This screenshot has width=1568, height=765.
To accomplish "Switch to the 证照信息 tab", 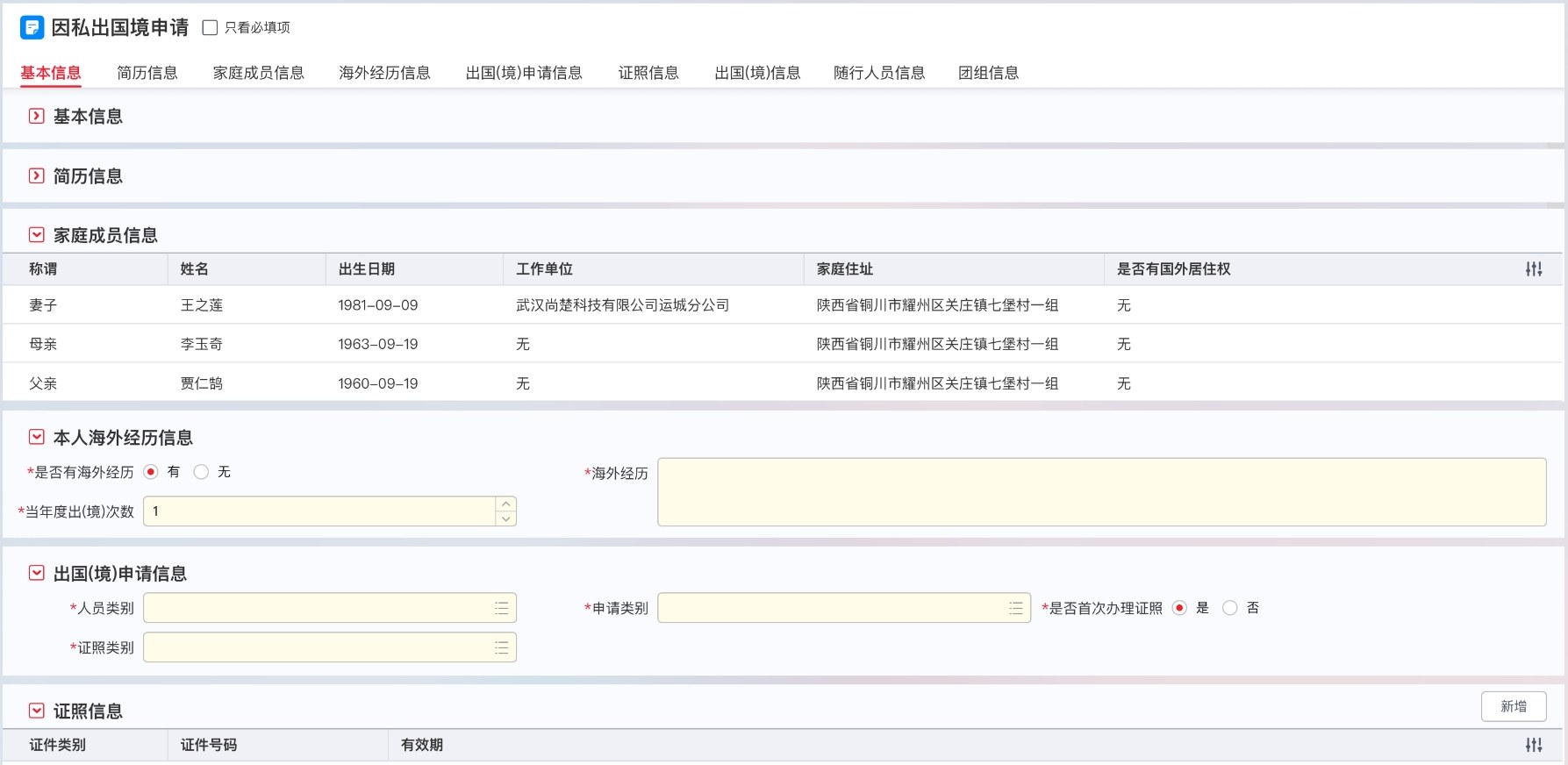I will 648,73.
